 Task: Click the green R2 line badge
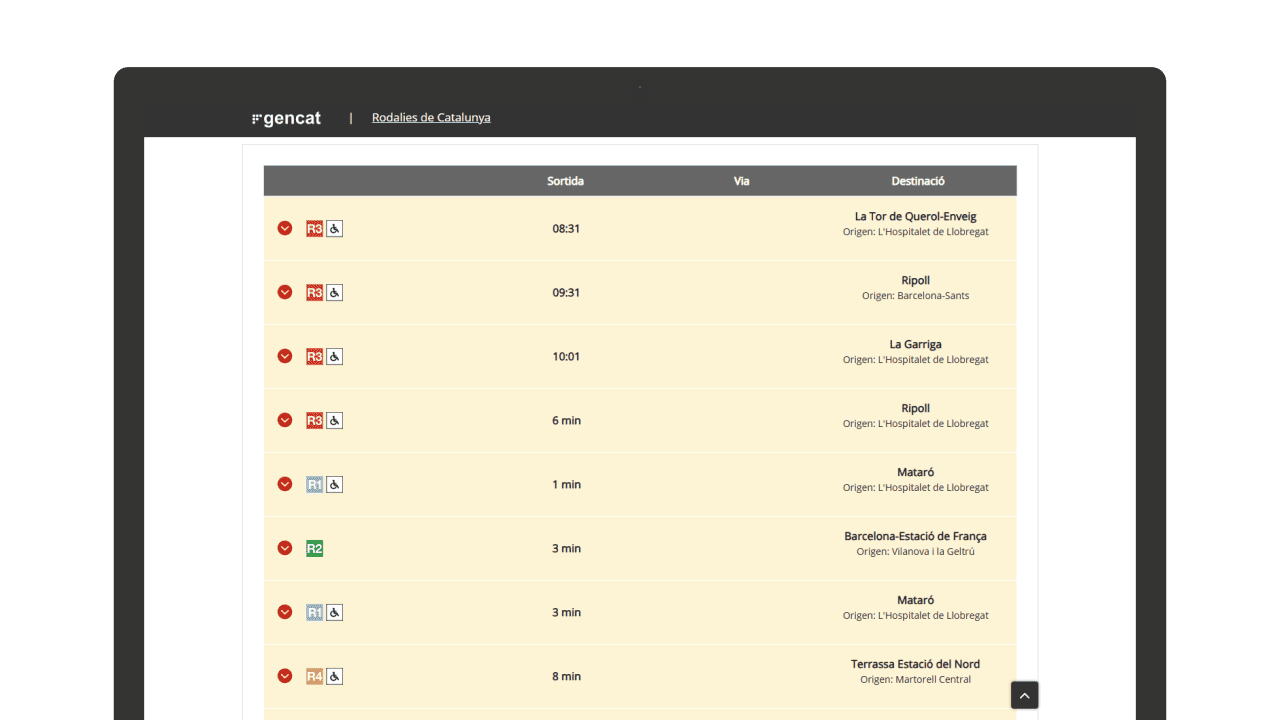click(314, 549)
